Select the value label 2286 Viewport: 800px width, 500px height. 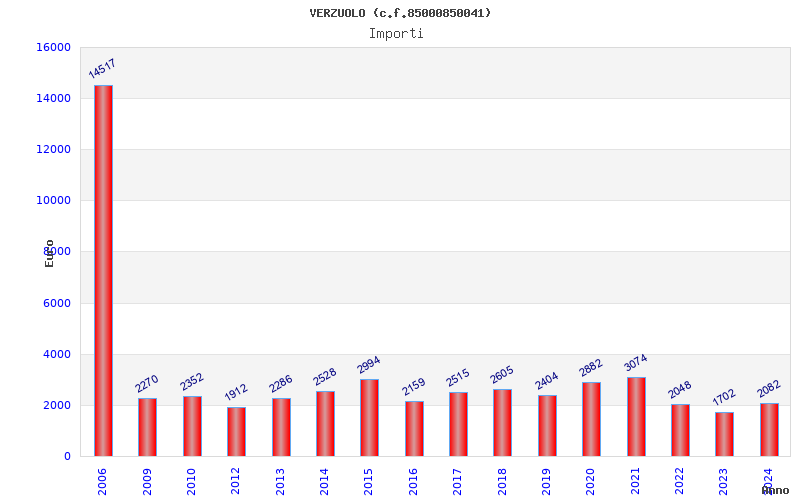click(281, 384)
